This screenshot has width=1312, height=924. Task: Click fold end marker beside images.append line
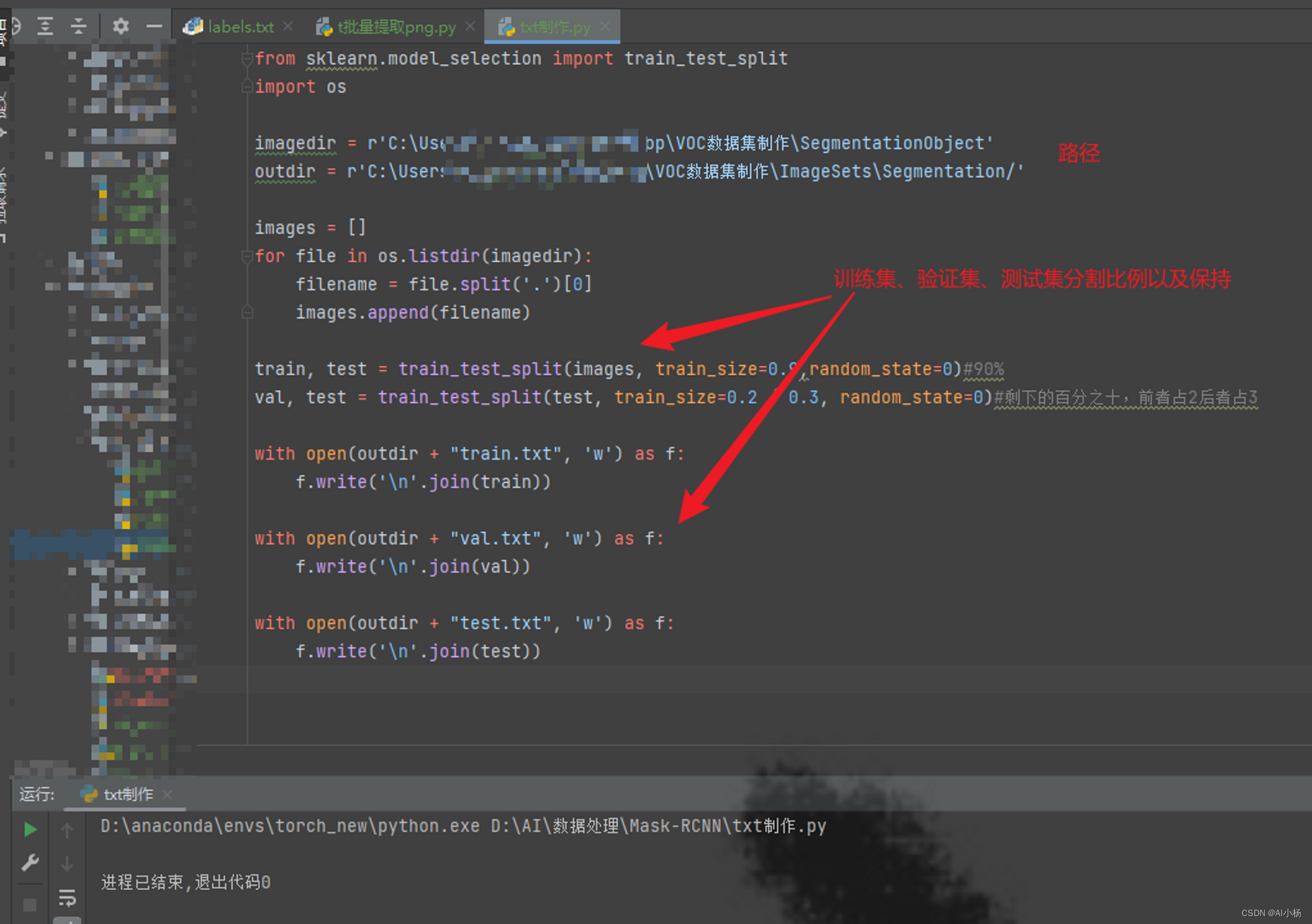click(x=247, y=312)
